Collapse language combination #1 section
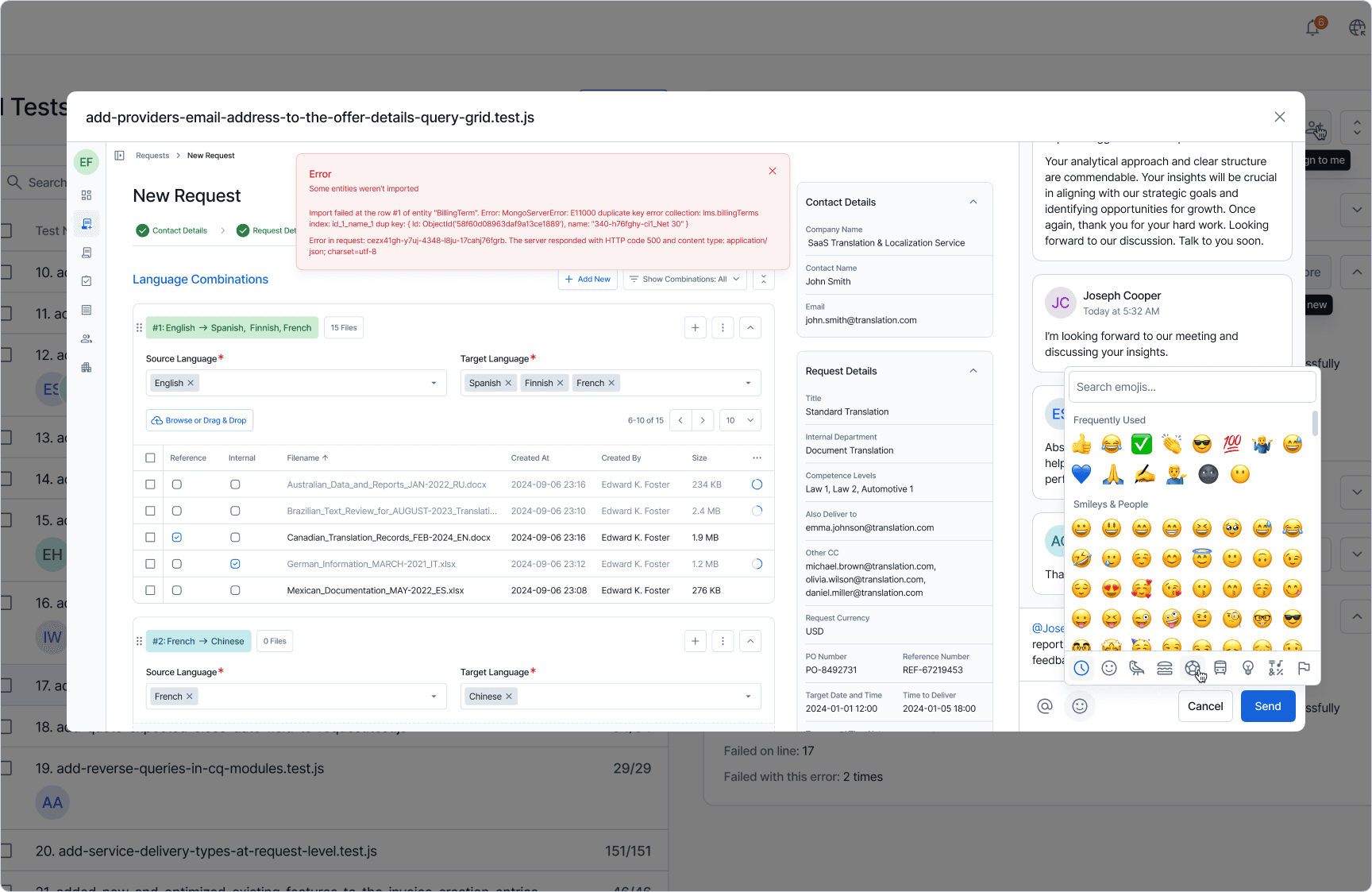Image resolution: width=1372 pixels, height=892 pixels. point(750,327)
